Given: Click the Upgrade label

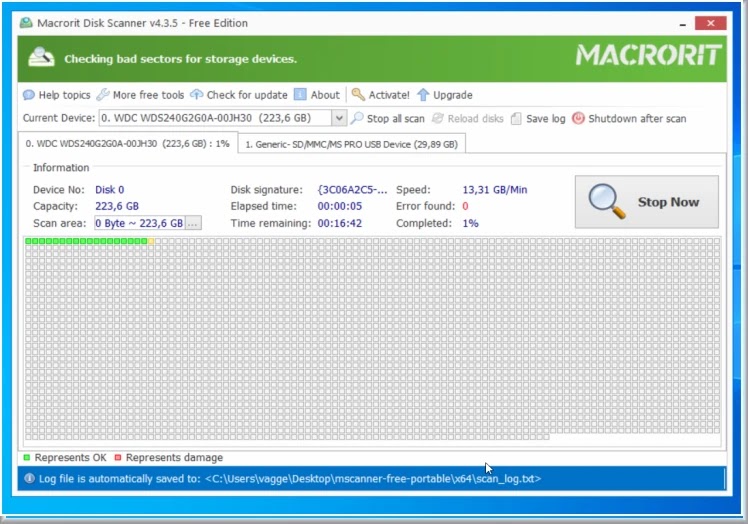Looking at the screenshot, I should (x=453, y=95).
